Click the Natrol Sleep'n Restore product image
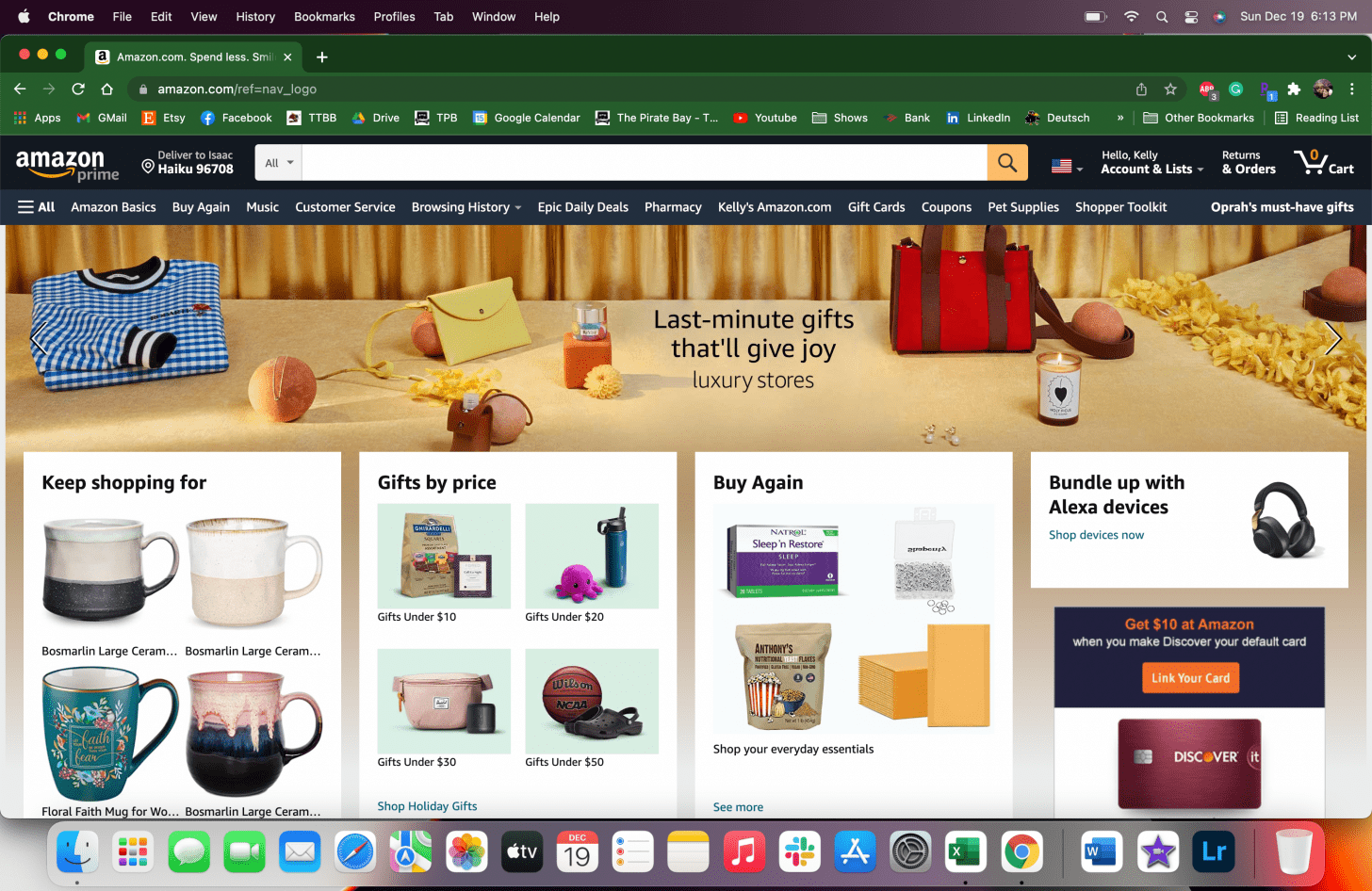The width and height of the screenshot is (1372, 891). point(784,560)
